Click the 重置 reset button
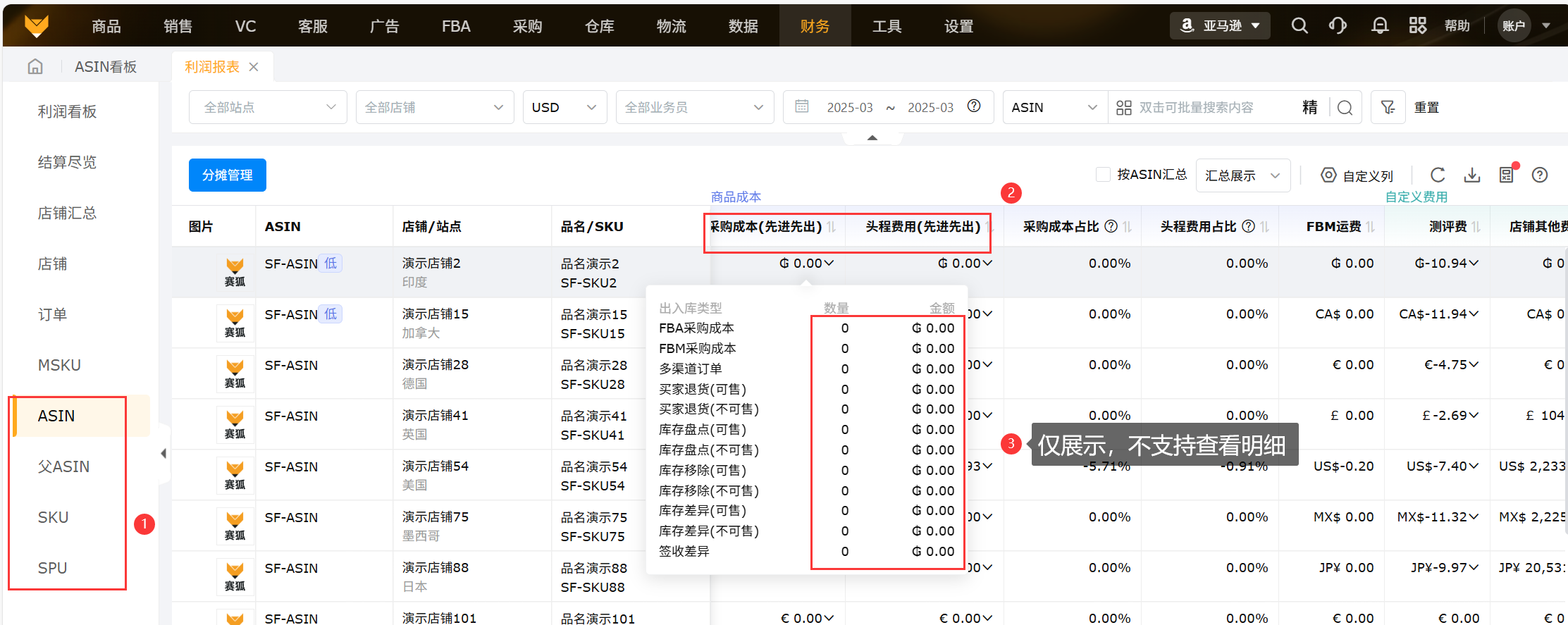Screen dimensions: 1568x625 1426,107
